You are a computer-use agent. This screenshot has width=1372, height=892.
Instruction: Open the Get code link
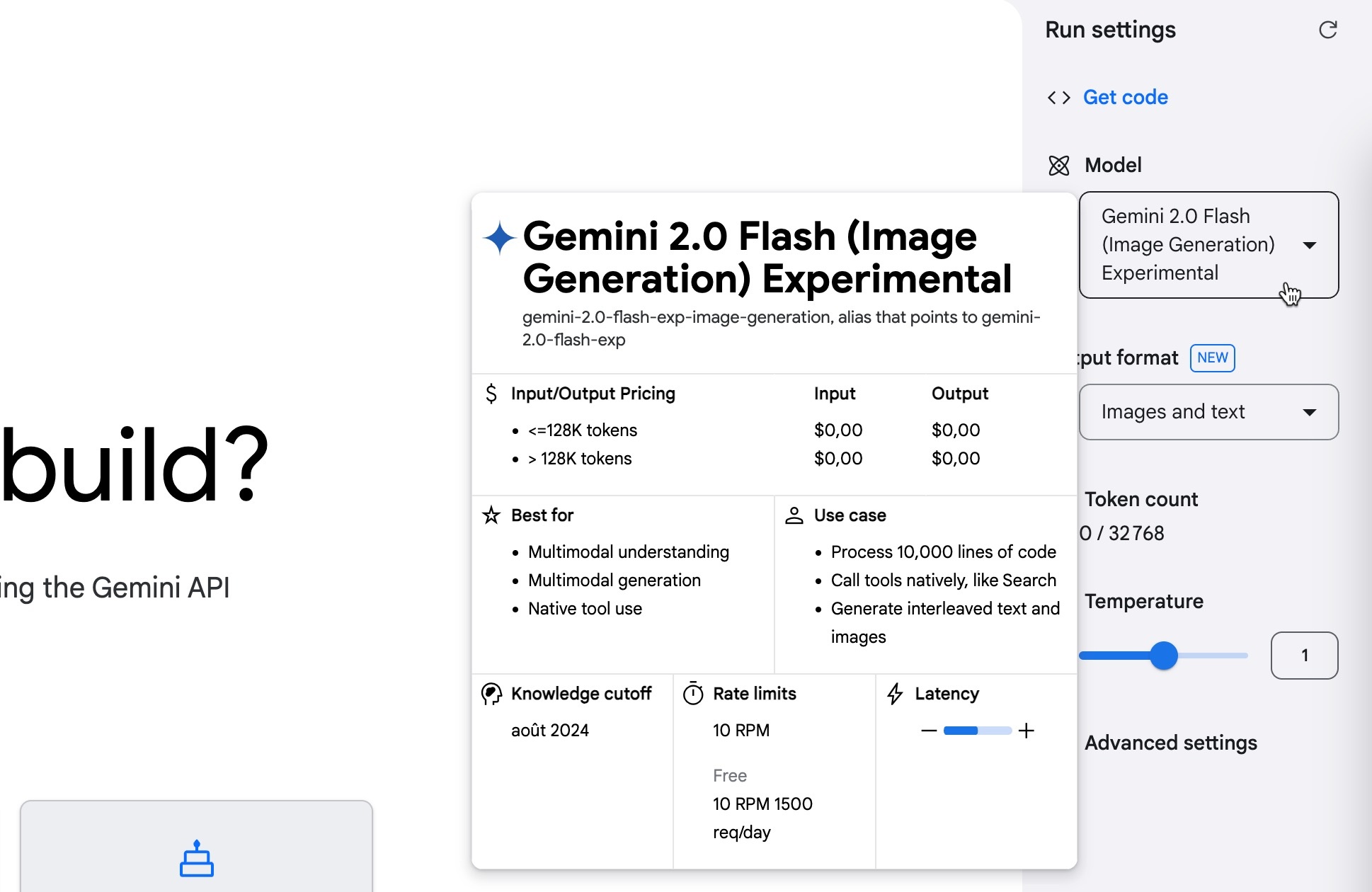(x=1125, y=97)
